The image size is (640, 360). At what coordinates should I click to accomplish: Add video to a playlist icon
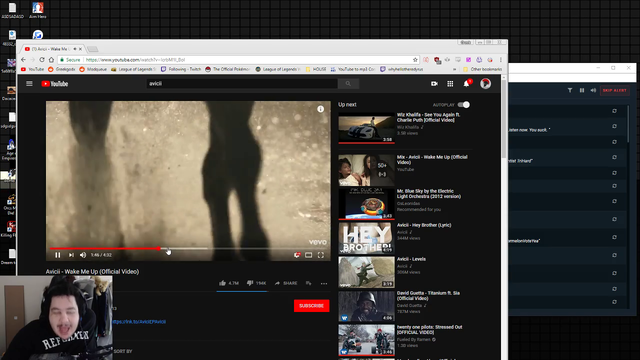click(309, 283)
